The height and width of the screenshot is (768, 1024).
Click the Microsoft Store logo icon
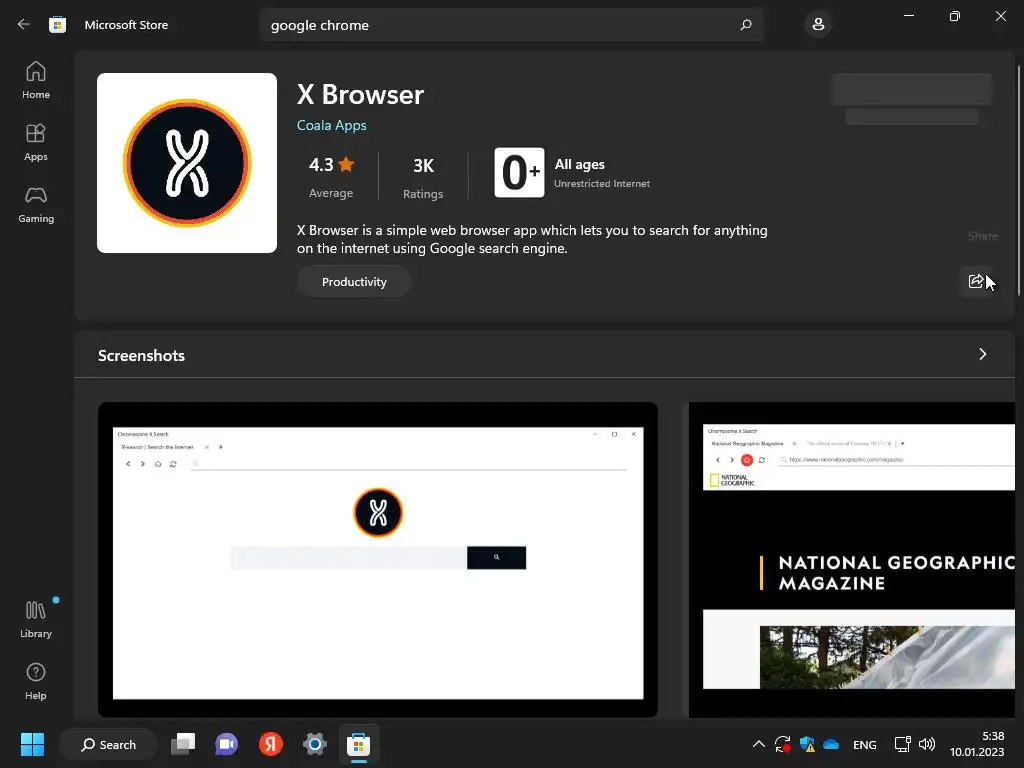pos(57,25)
